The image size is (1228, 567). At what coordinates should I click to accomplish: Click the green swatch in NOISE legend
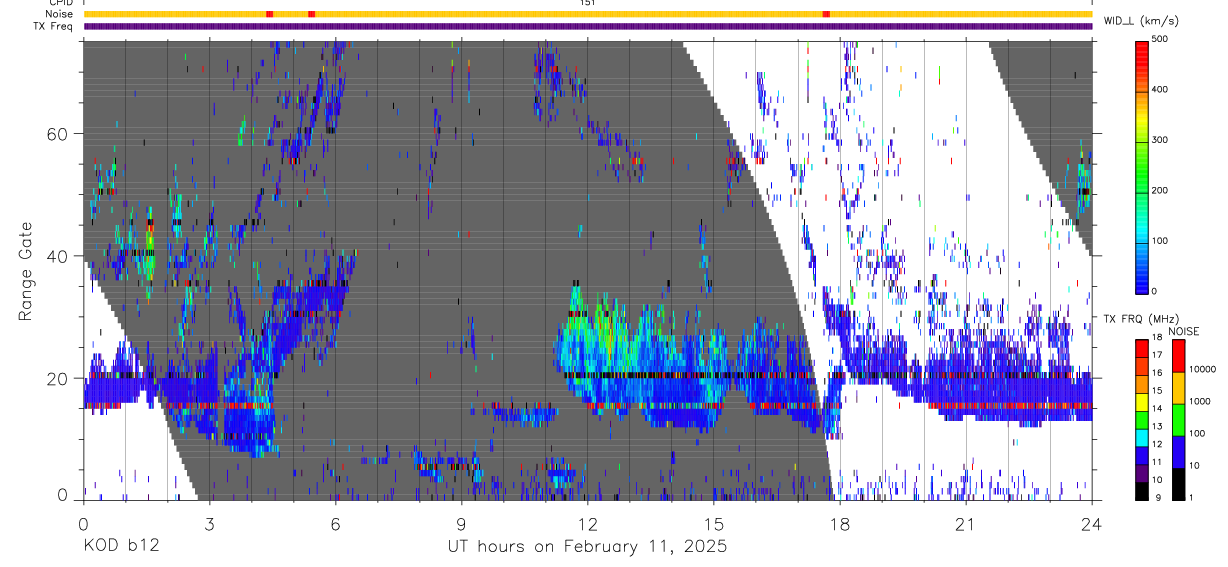pos(1178,420)
